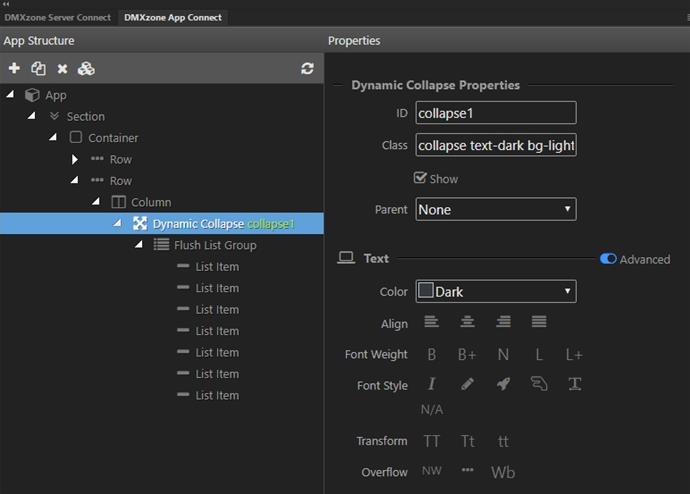Image resolution: width=690 pixels, height=494 pixels.
Task: Click the Container square icon
Action: click(x=76, y=137)
